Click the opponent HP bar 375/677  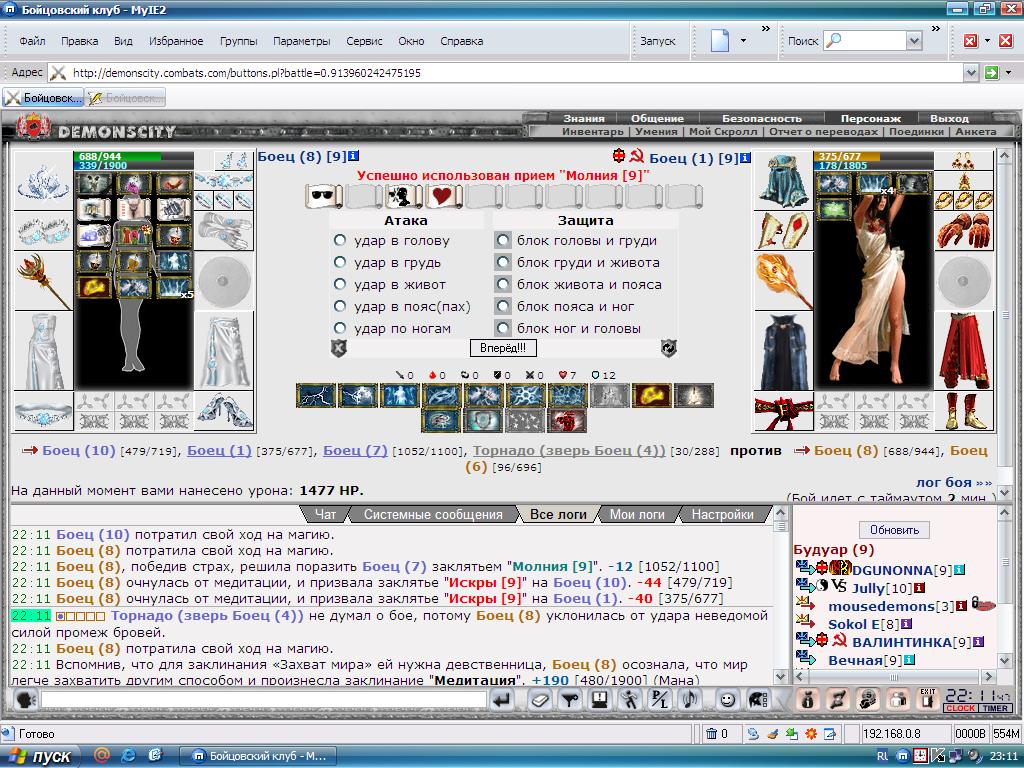873,157
